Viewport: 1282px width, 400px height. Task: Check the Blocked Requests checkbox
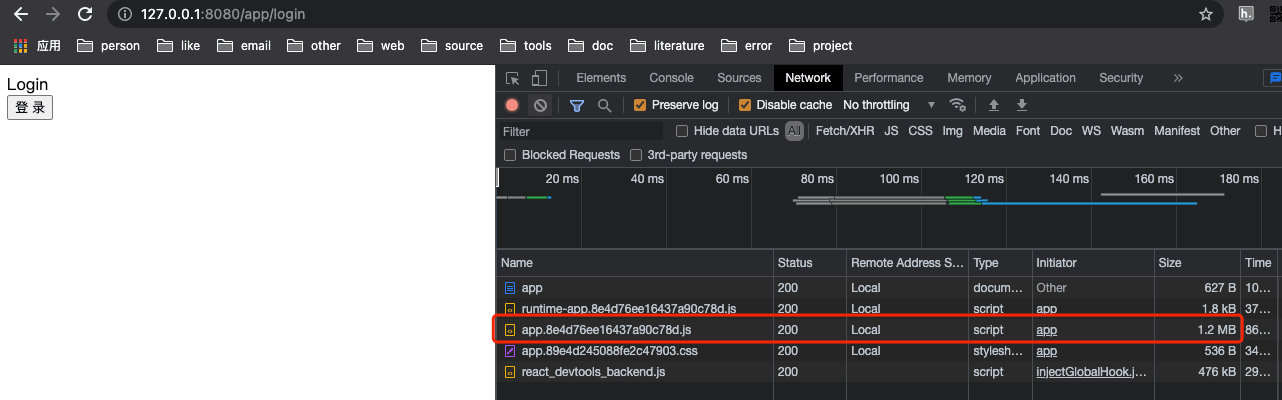tap(510, 155)
